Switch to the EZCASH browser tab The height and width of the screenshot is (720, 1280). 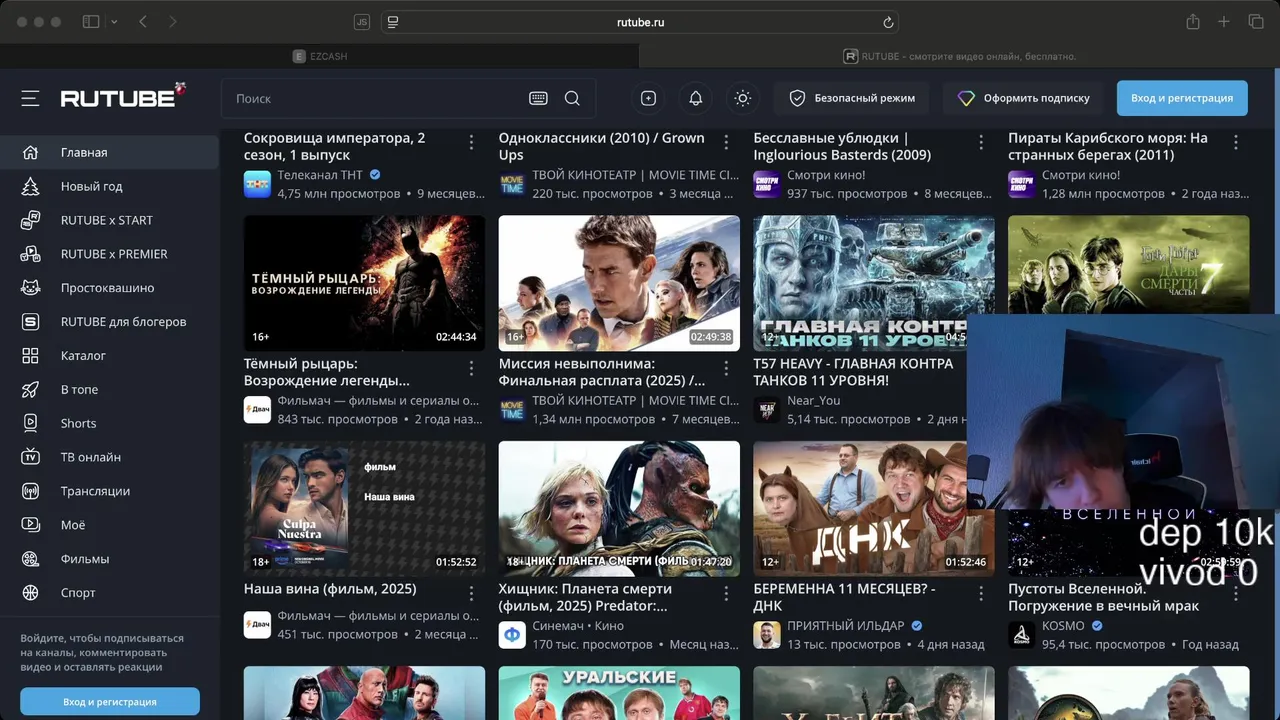click(320, 56)
